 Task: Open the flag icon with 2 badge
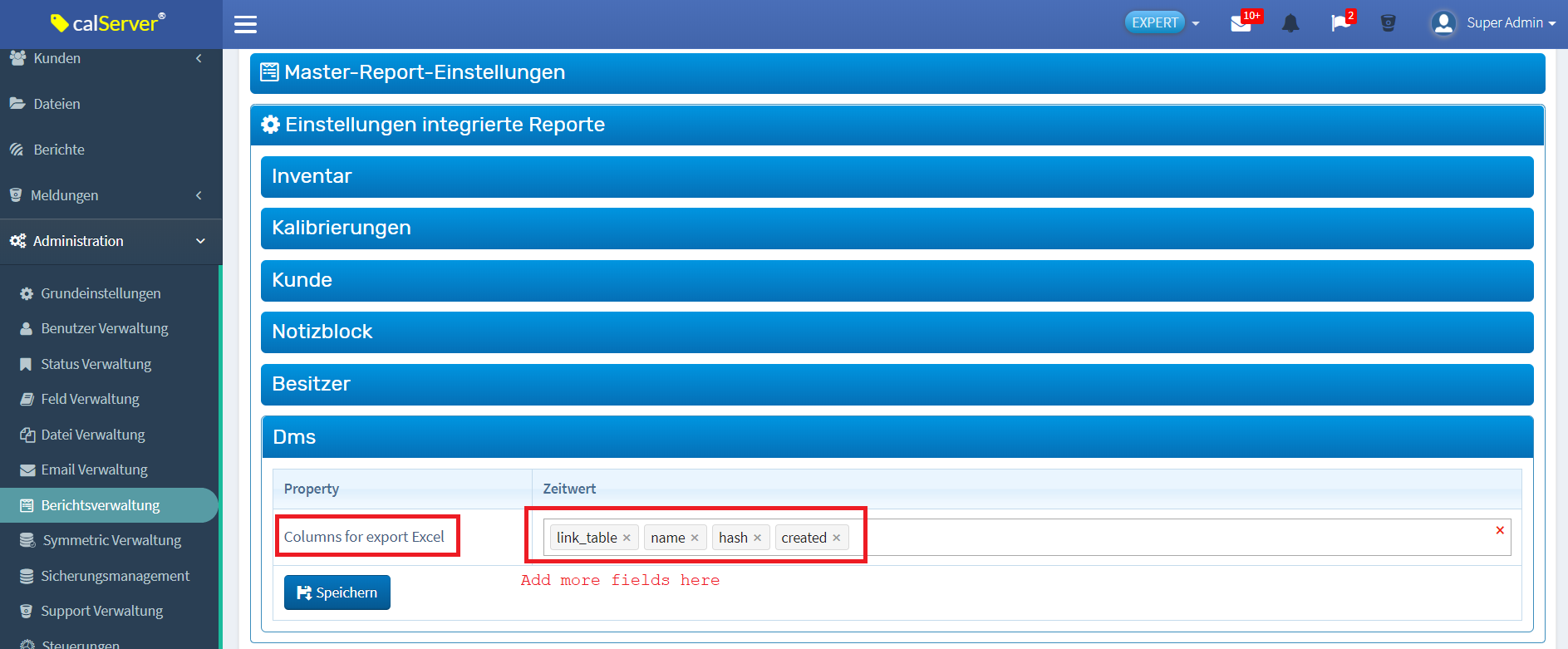(x=1340, y=23)
